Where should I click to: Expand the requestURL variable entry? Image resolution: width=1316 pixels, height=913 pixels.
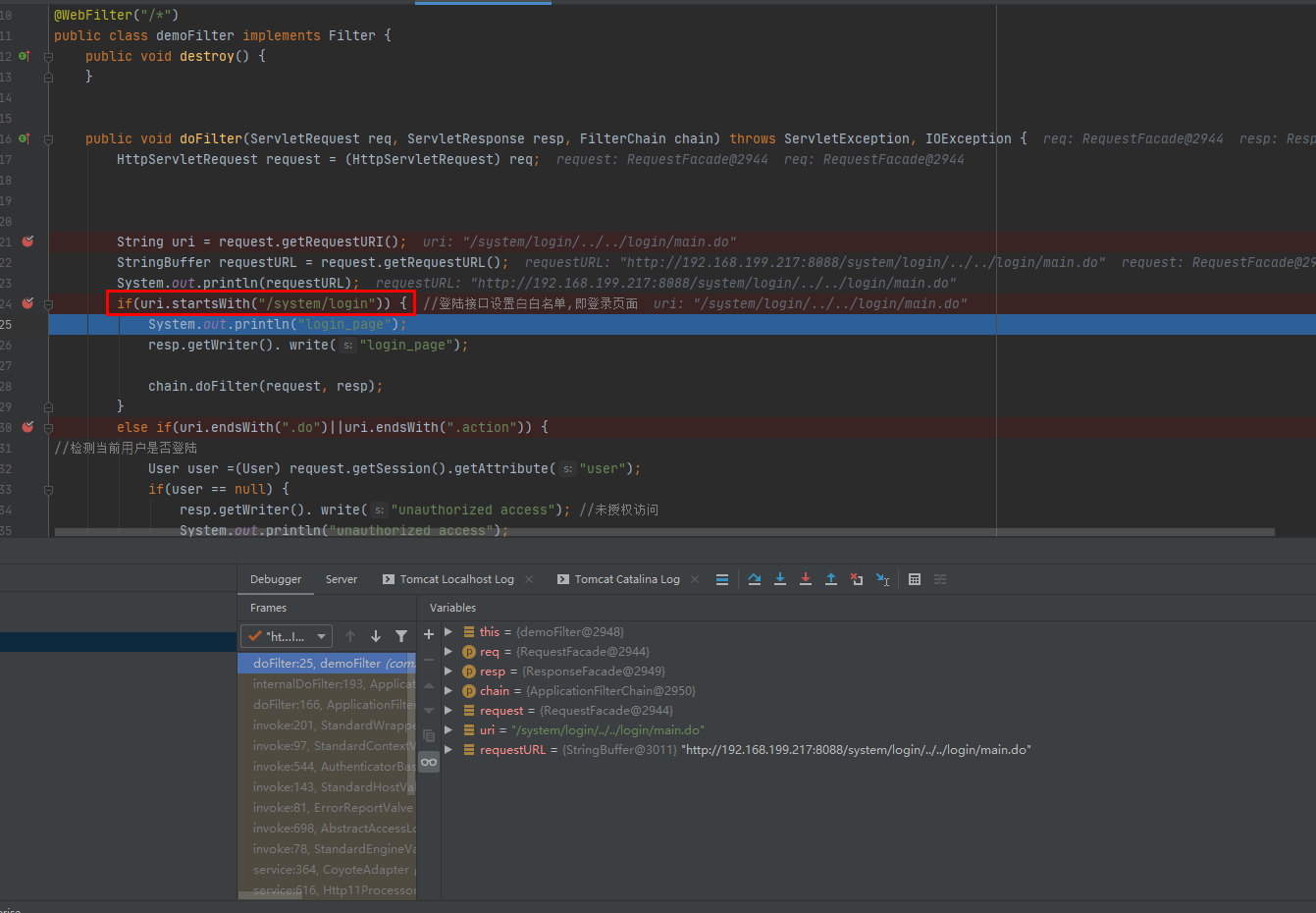click(447, 749)
